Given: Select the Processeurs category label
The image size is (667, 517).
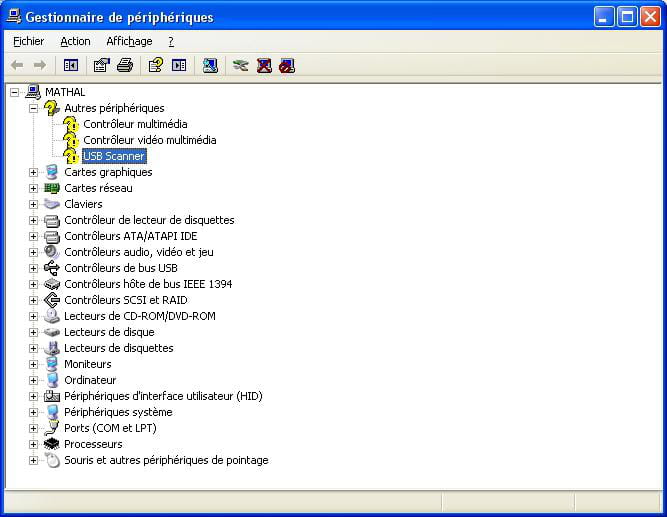Looking at the screenshot, I should point(93,444).
